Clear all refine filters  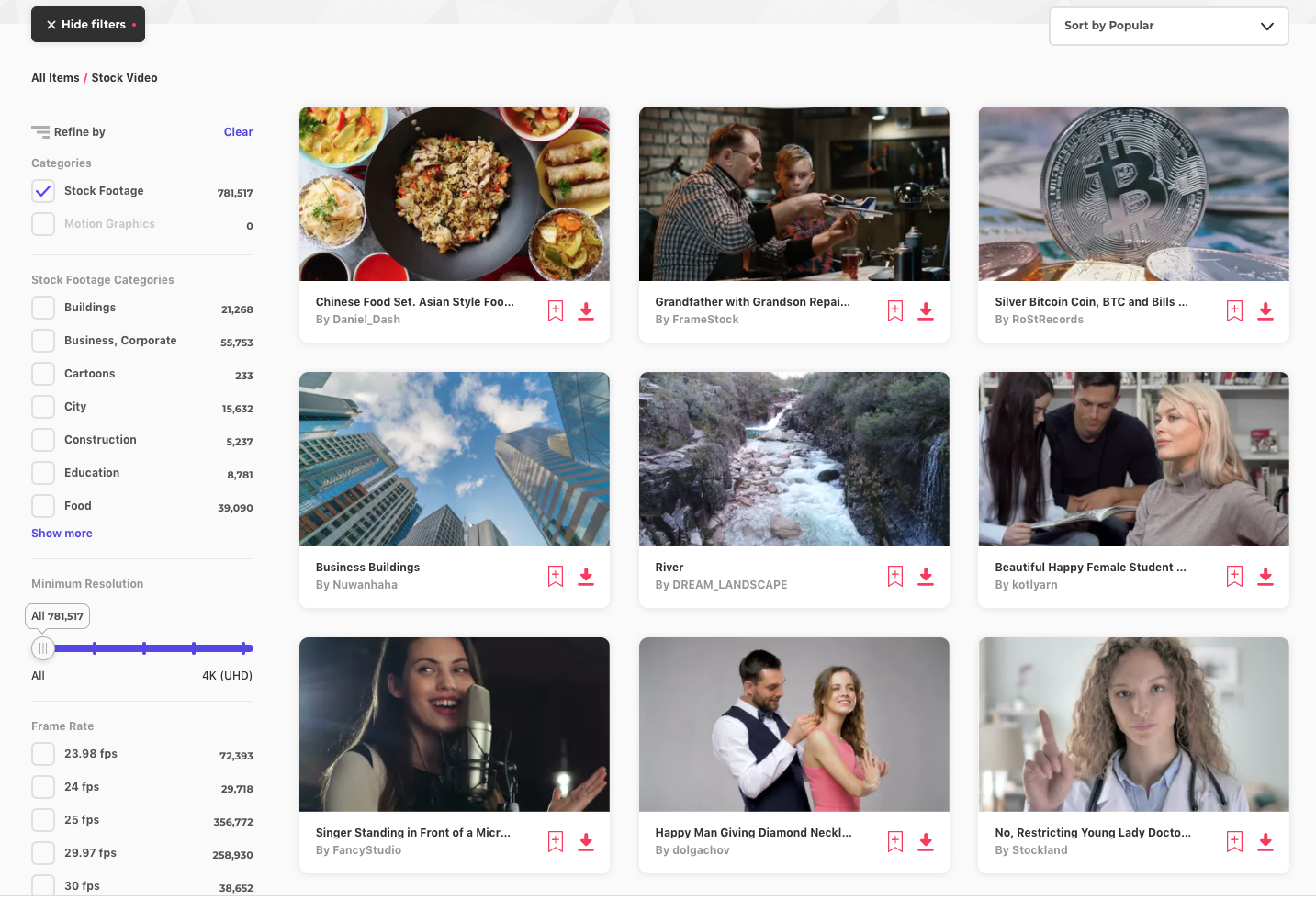tap(238, 132)
